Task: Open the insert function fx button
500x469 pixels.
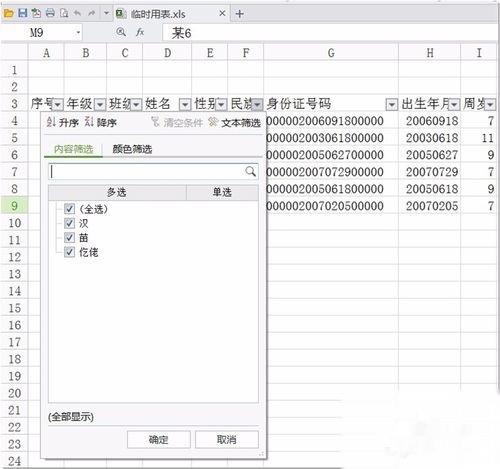Action: 140,32
